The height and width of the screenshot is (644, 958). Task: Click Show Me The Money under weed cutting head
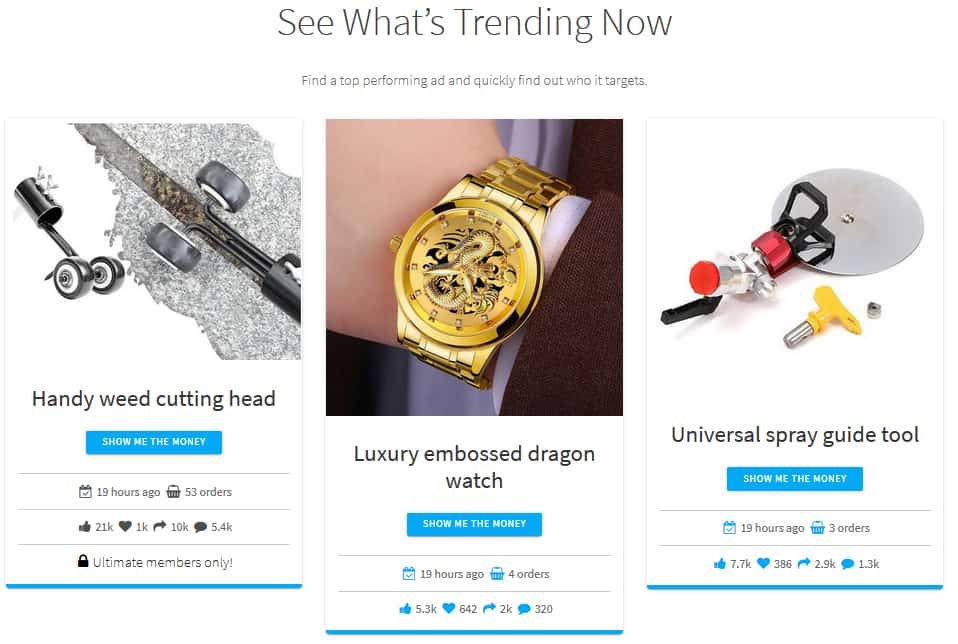[x=154, y=442]
